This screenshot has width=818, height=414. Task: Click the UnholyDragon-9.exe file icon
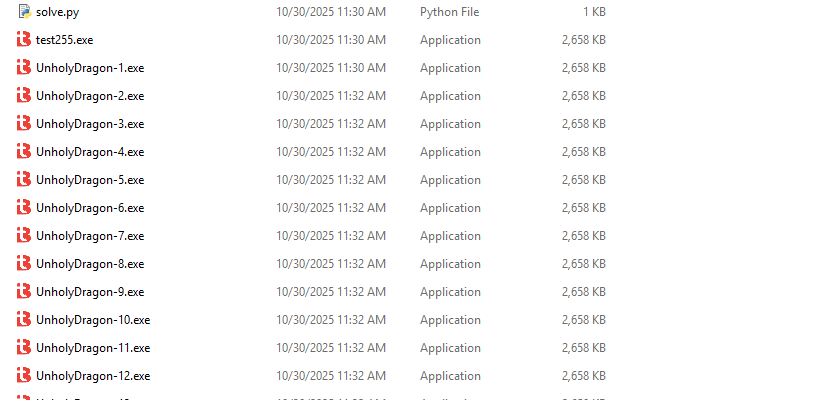point(24,292)
